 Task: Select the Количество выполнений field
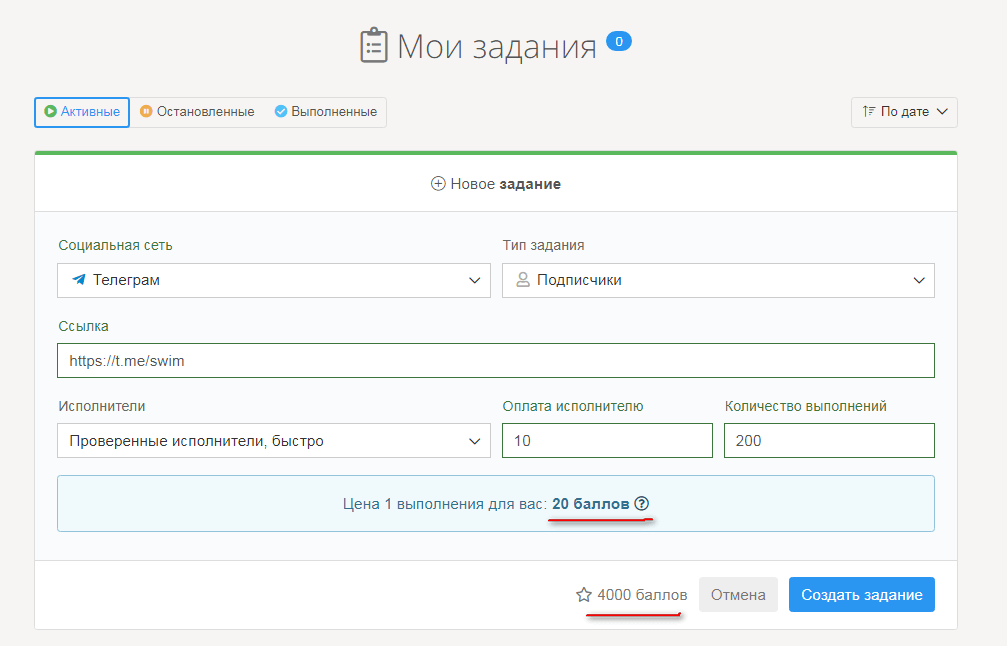(x=829, y=440)
